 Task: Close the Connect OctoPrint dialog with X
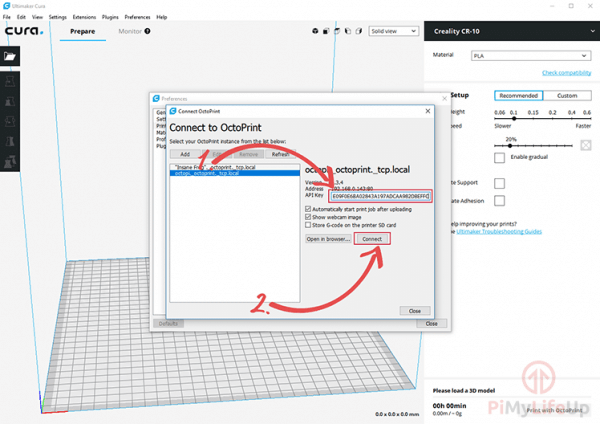point(428,111)
